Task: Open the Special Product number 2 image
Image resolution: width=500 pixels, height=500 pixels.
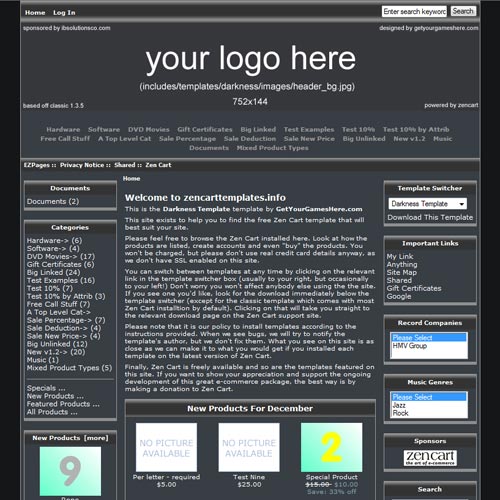Action: click(x=331, y=447)
